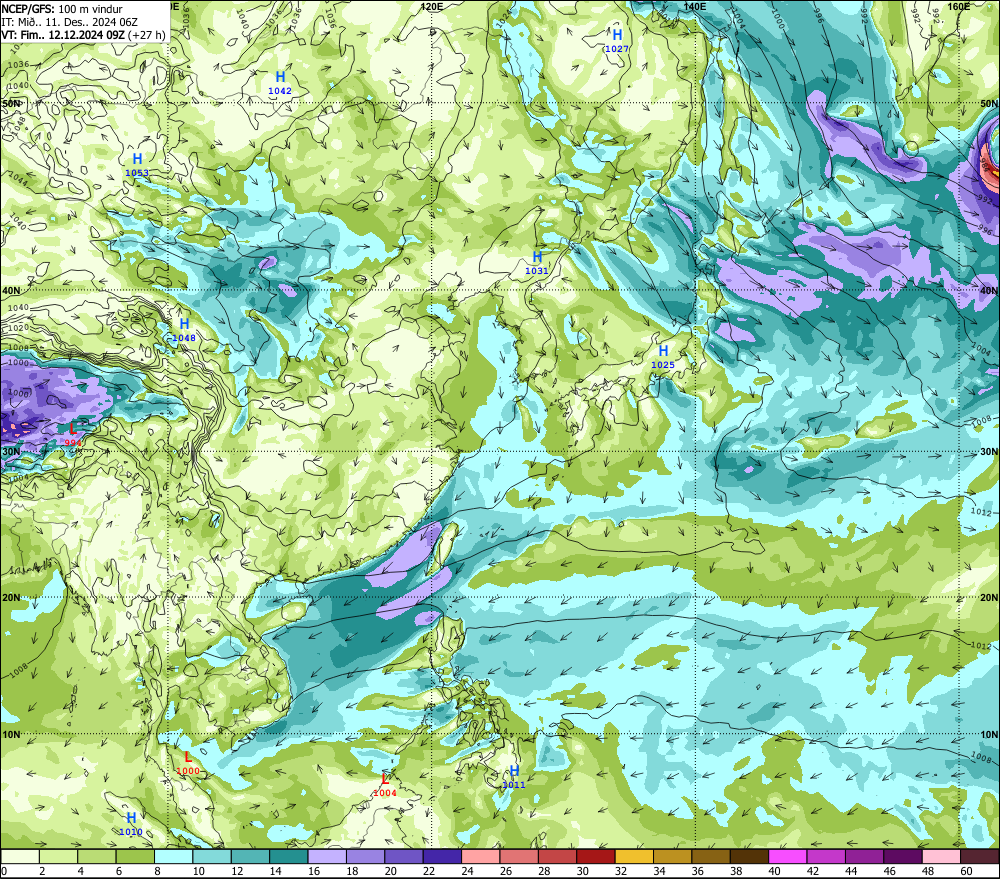Click the 30N label on the right edge

coord(989,452)
